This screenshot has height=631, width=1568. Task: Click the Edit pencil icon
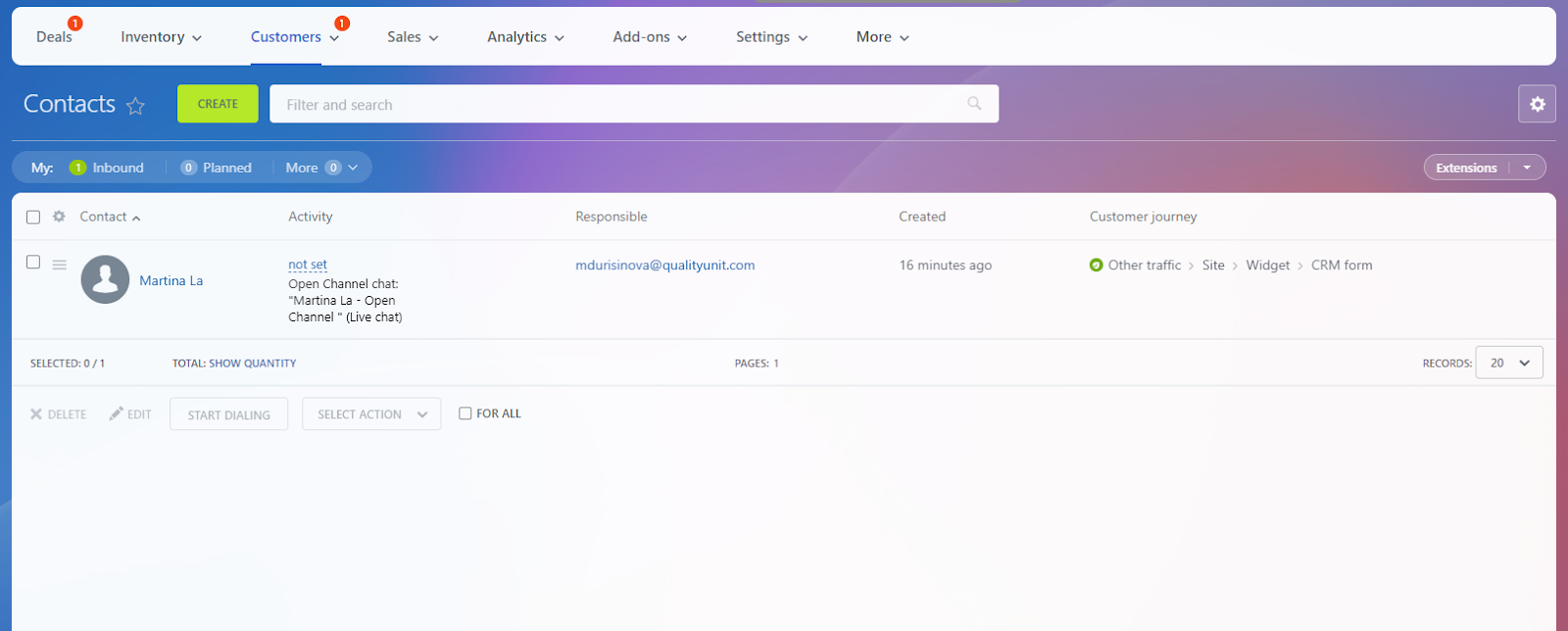[x=117, y=414]
